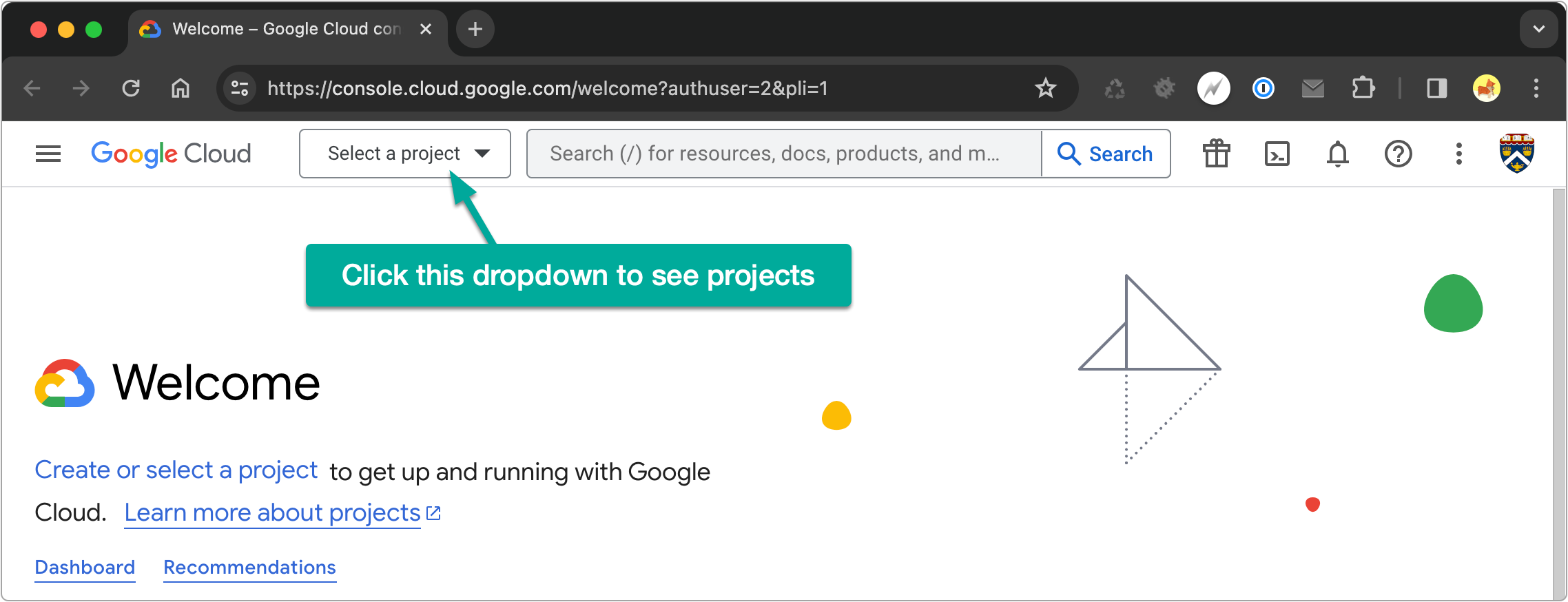Viewport: 1568px width, 602px height.
Task: Click the page vertical scrollbar
Action: (1559, 394)
